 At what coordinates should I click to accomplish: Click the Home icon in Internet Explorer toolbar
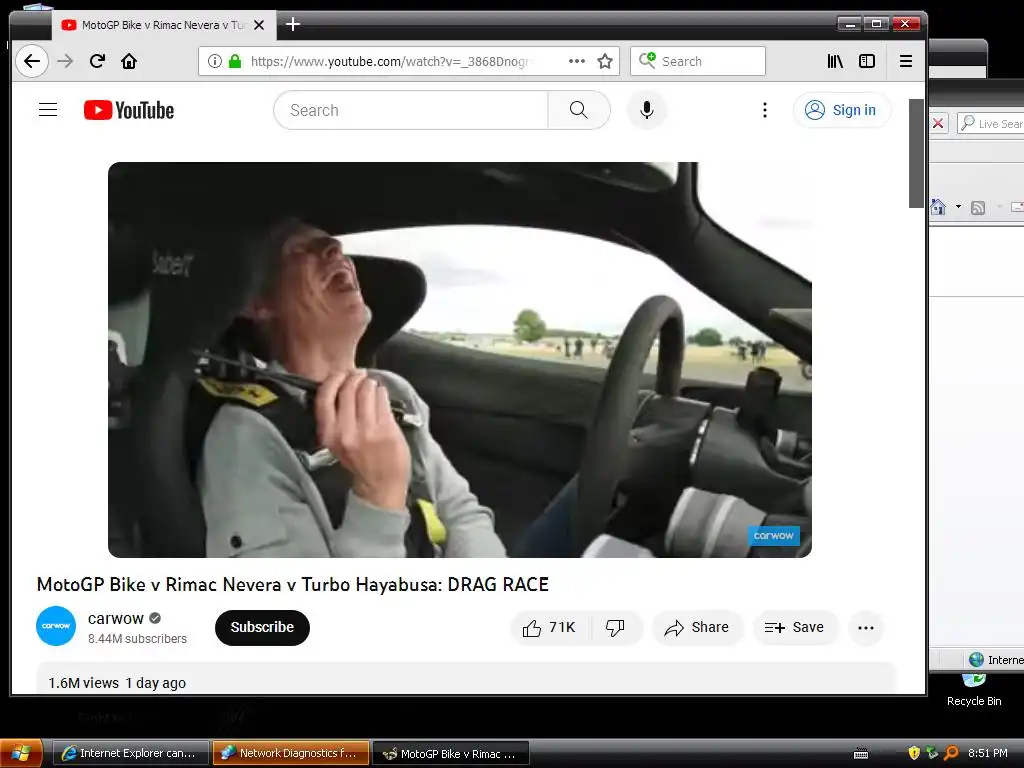[x=938, y=207]
